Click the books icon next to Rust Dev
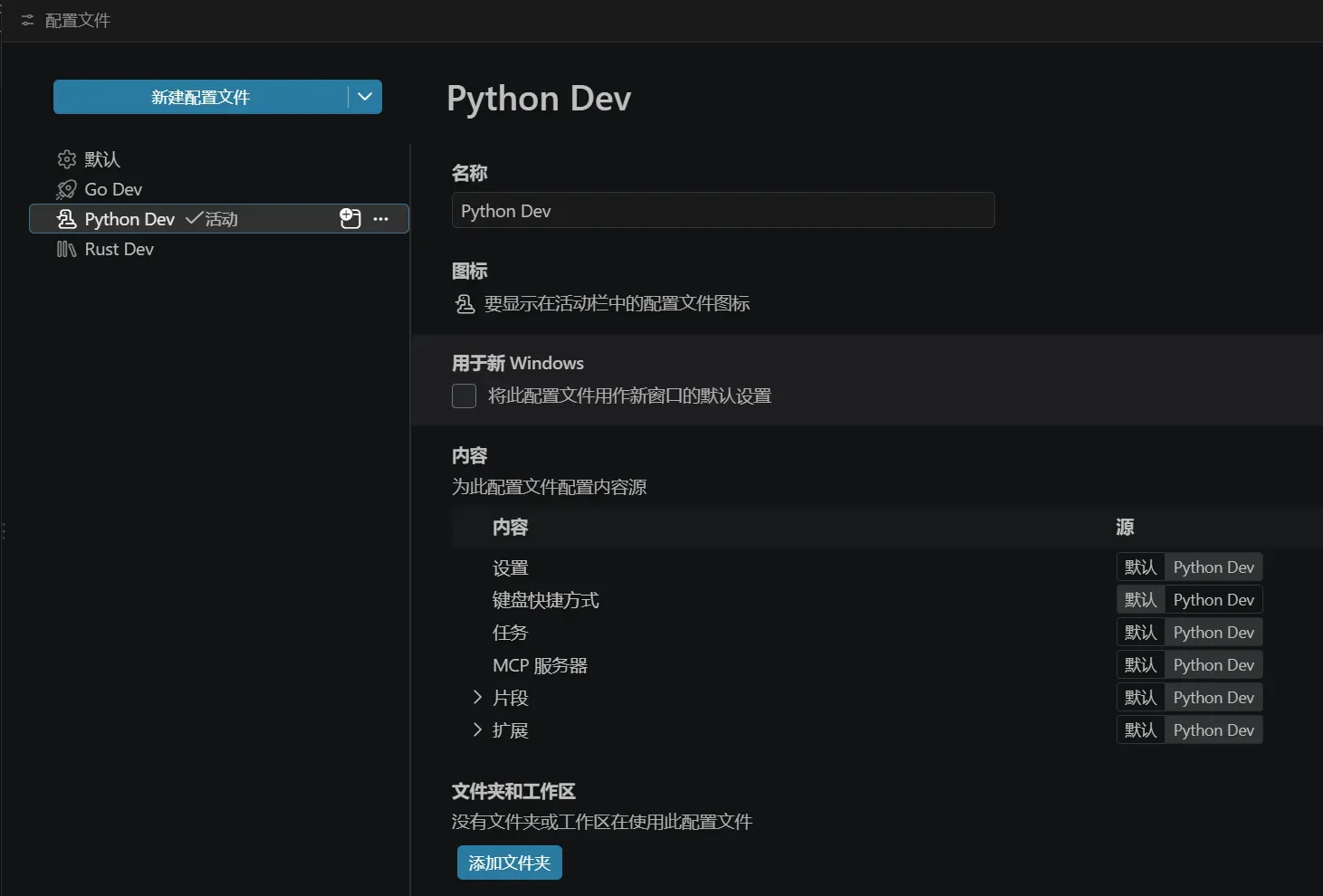Viewport: 1323px width, 896px height. point(66,249)
